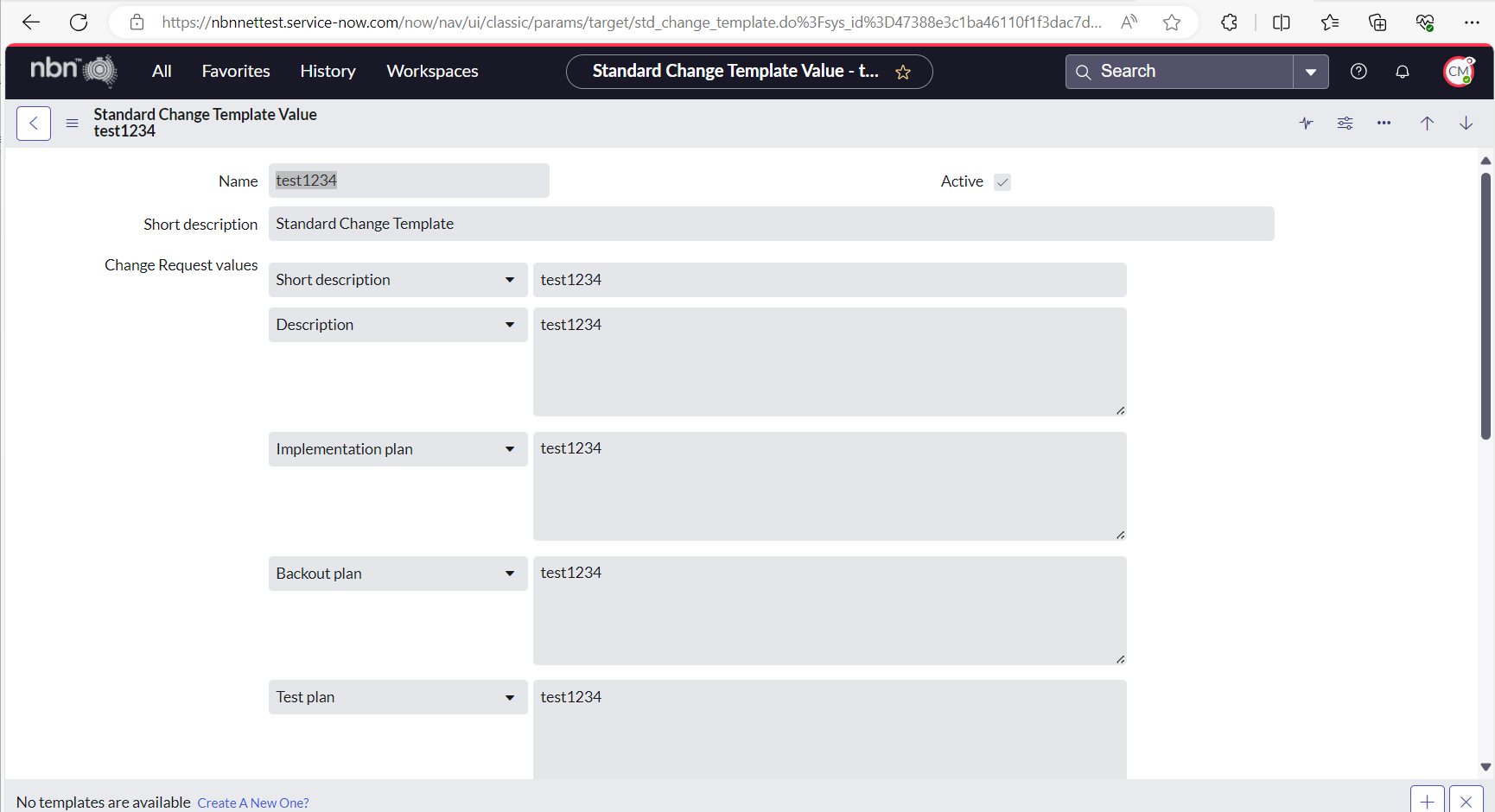
Task: Open the additional actions hamburger icon
Action: [x=72, y=123]
